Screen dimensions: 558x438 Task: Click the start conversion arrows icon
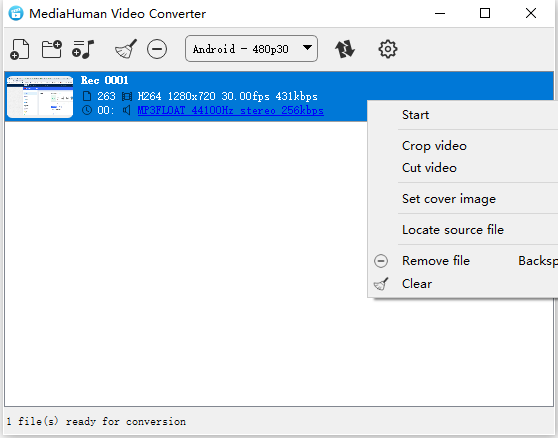(x=344, y=49)
